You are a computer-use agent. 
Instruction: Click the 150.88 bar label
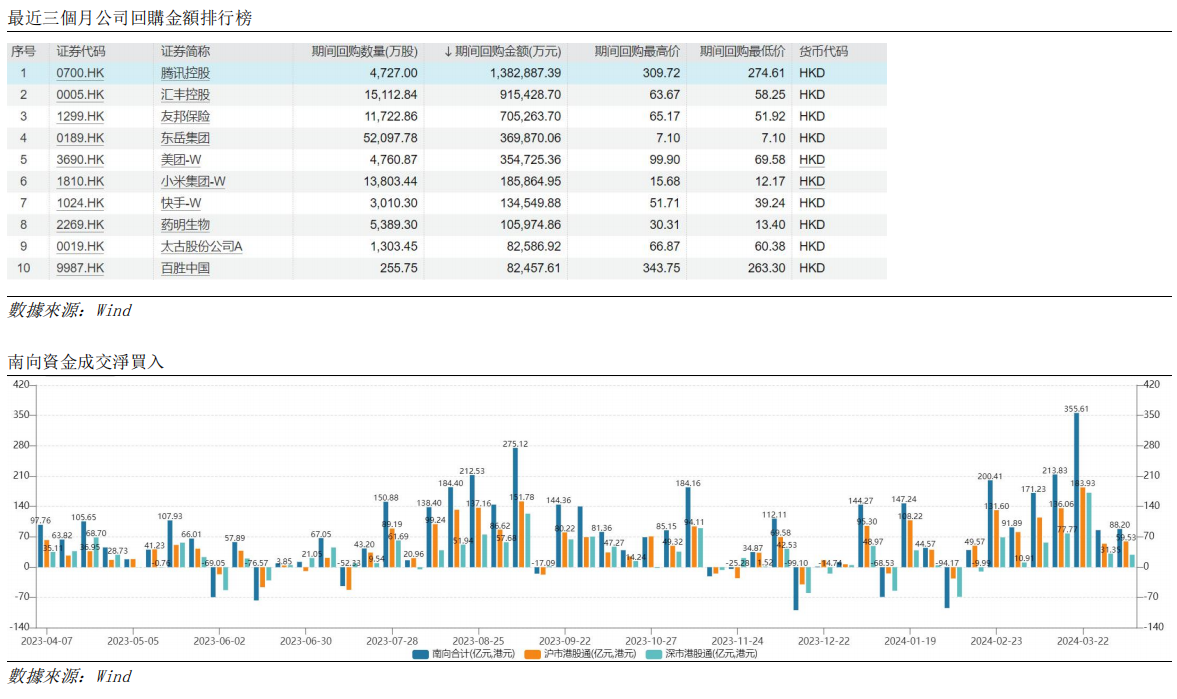(386, 498)
